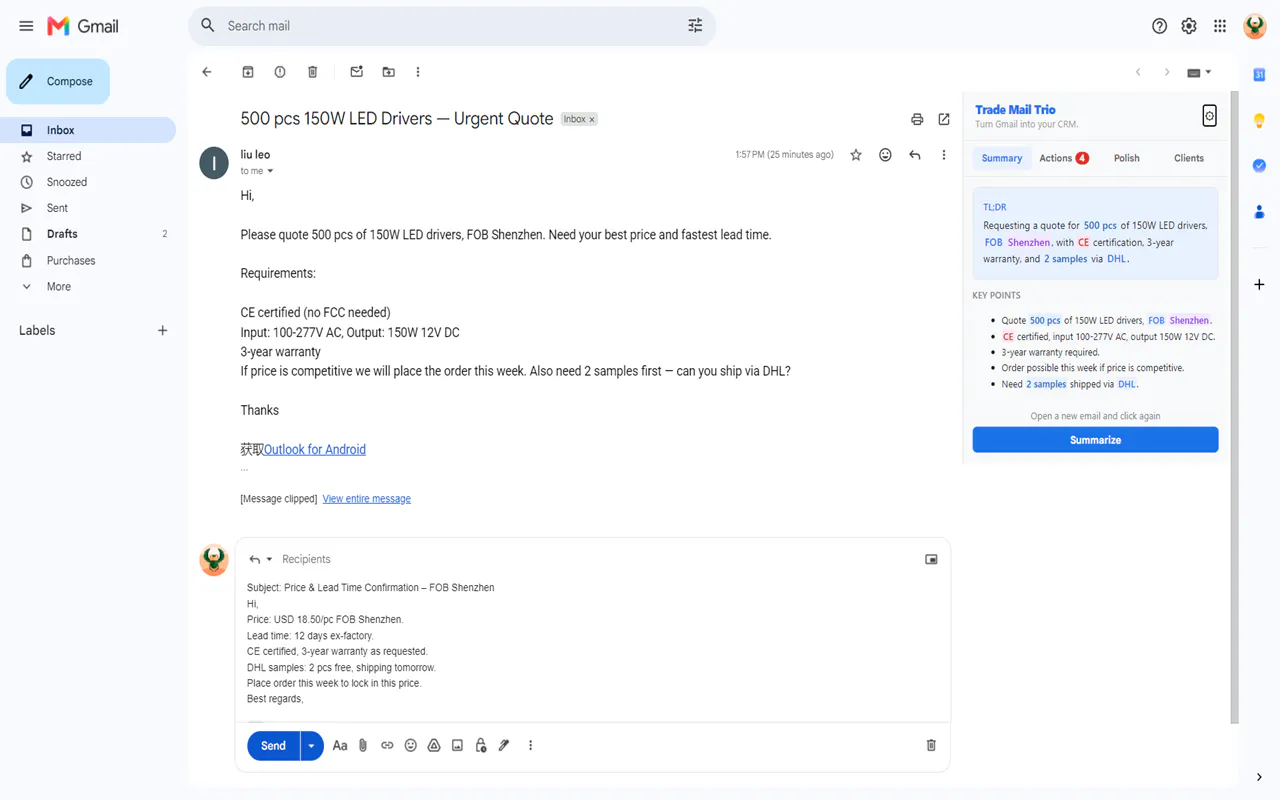The height and width of the screenshot is (800, 1280).
Task: Open Contacts side panel
Action: pyautogui.click(x=1259, y=212)
